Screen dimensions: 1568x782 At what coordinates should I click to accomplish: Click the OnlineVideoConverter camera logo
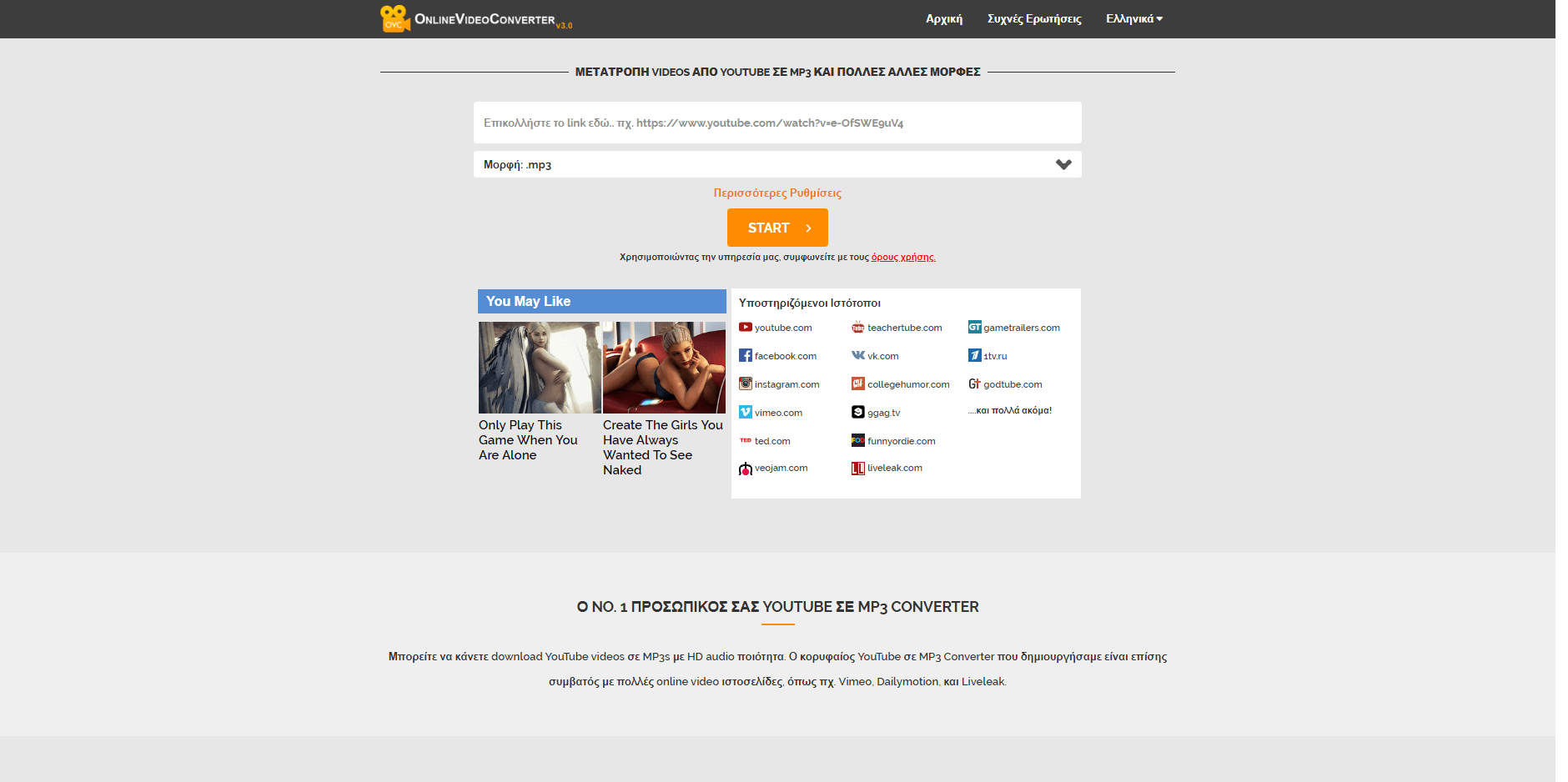pyautogui.click(x=395, y=18)
